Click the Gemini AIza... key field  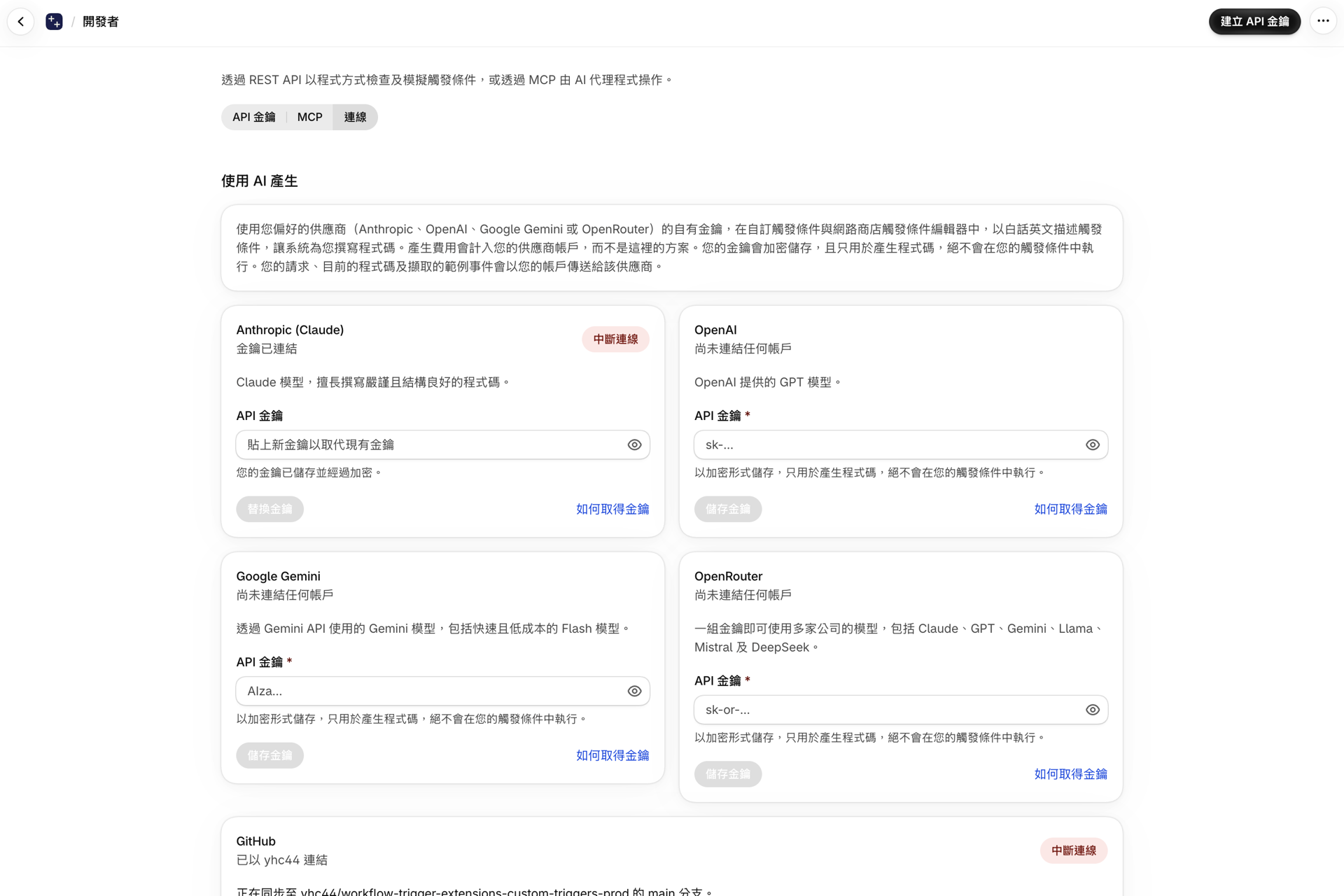coord(442,691)
